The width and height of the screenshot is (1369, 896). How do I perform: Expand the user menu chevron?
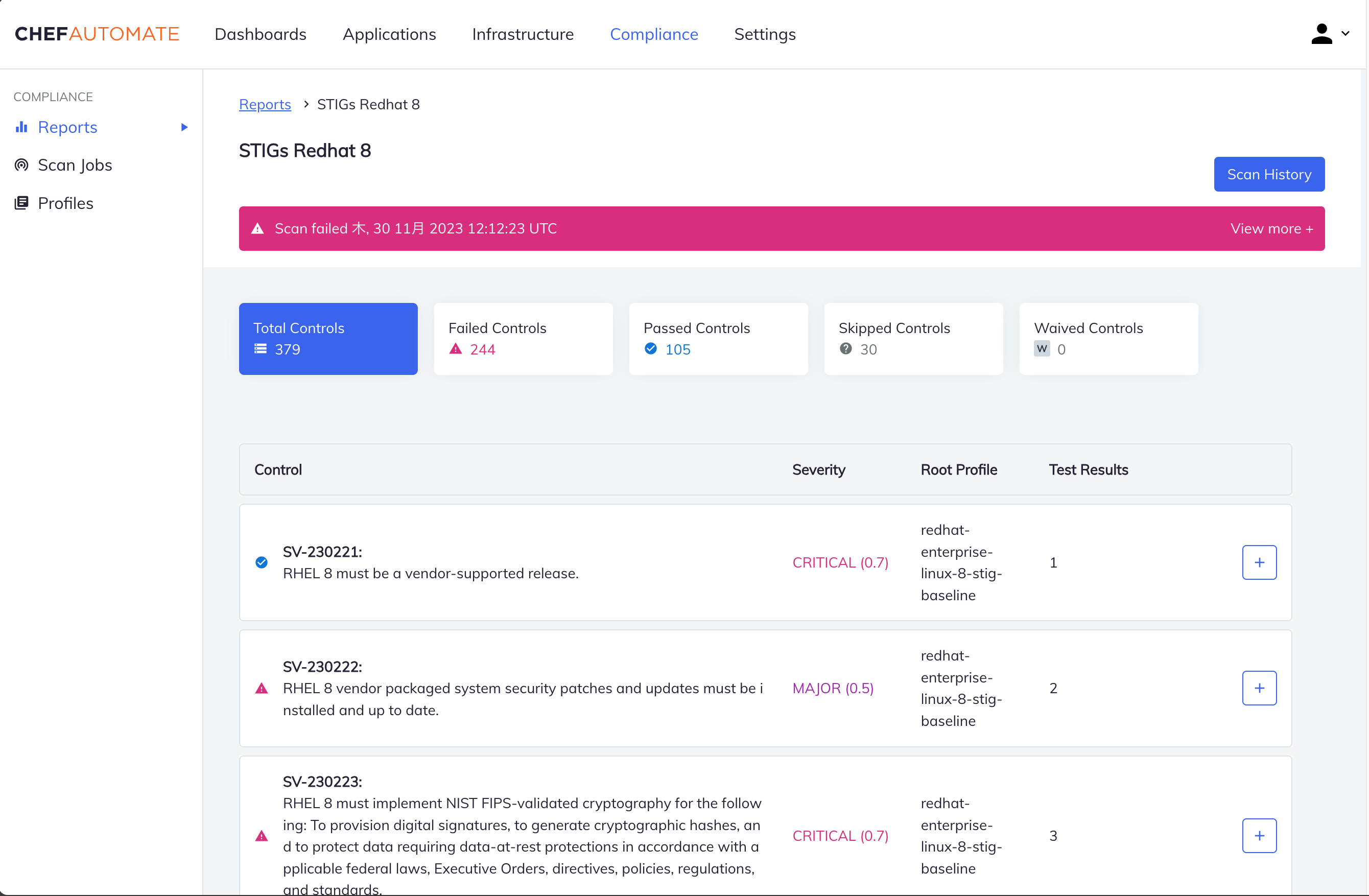(1346, 34)
